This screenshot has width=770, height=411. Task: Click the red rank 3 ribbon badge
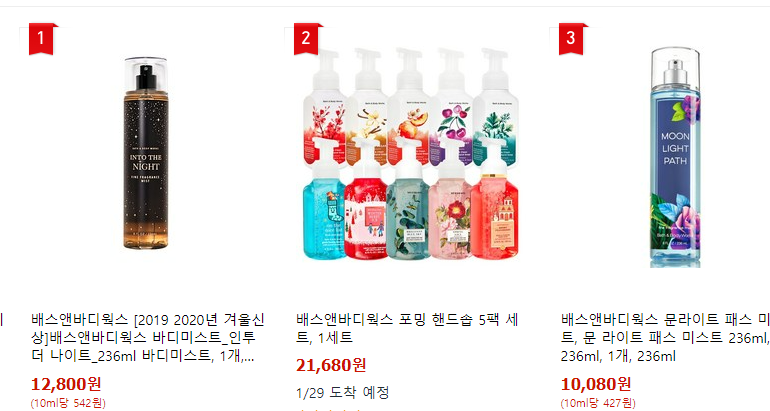click(x=571, y=38)
